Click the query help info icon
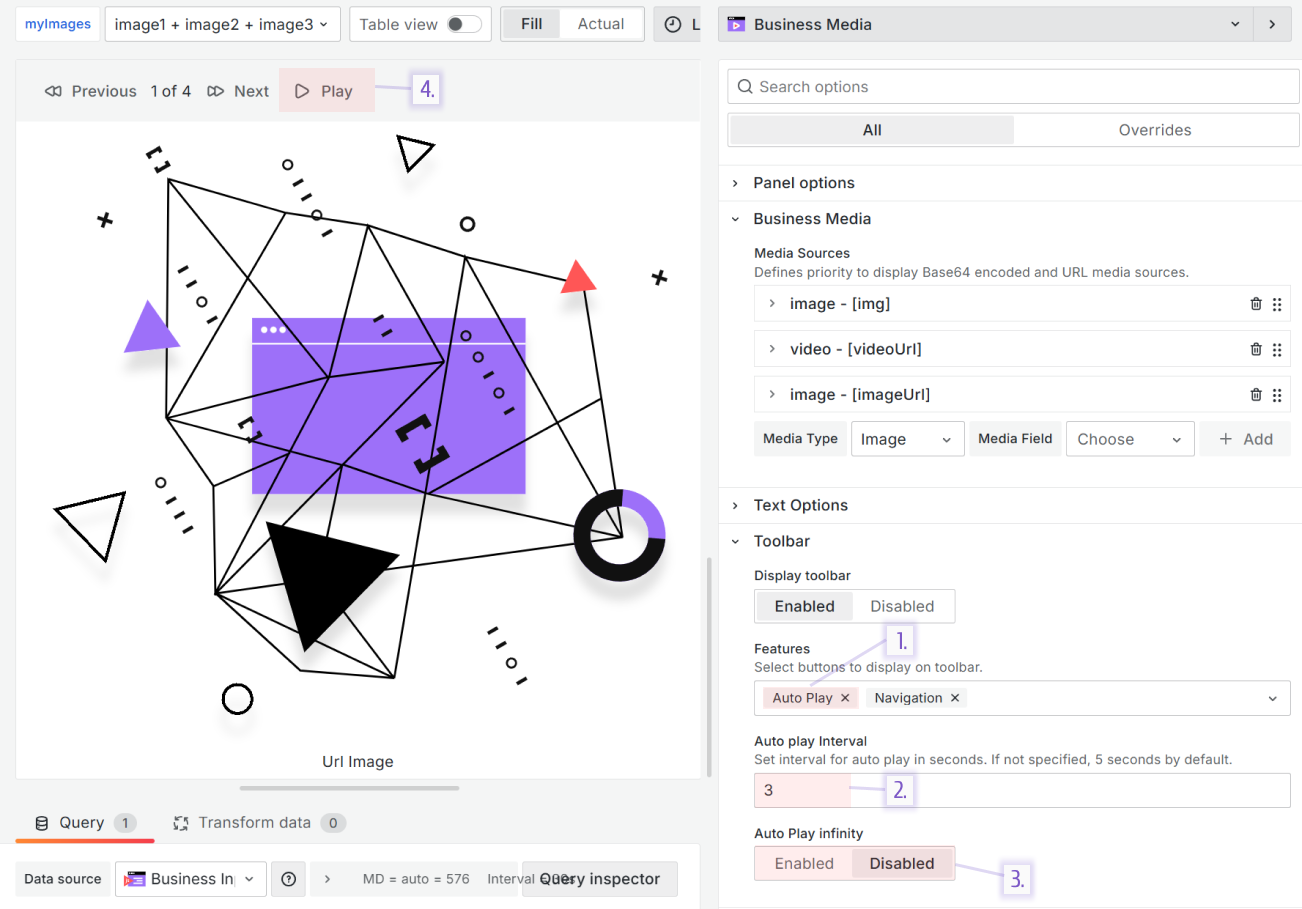 pyautogui.click(x=288, y=879)
